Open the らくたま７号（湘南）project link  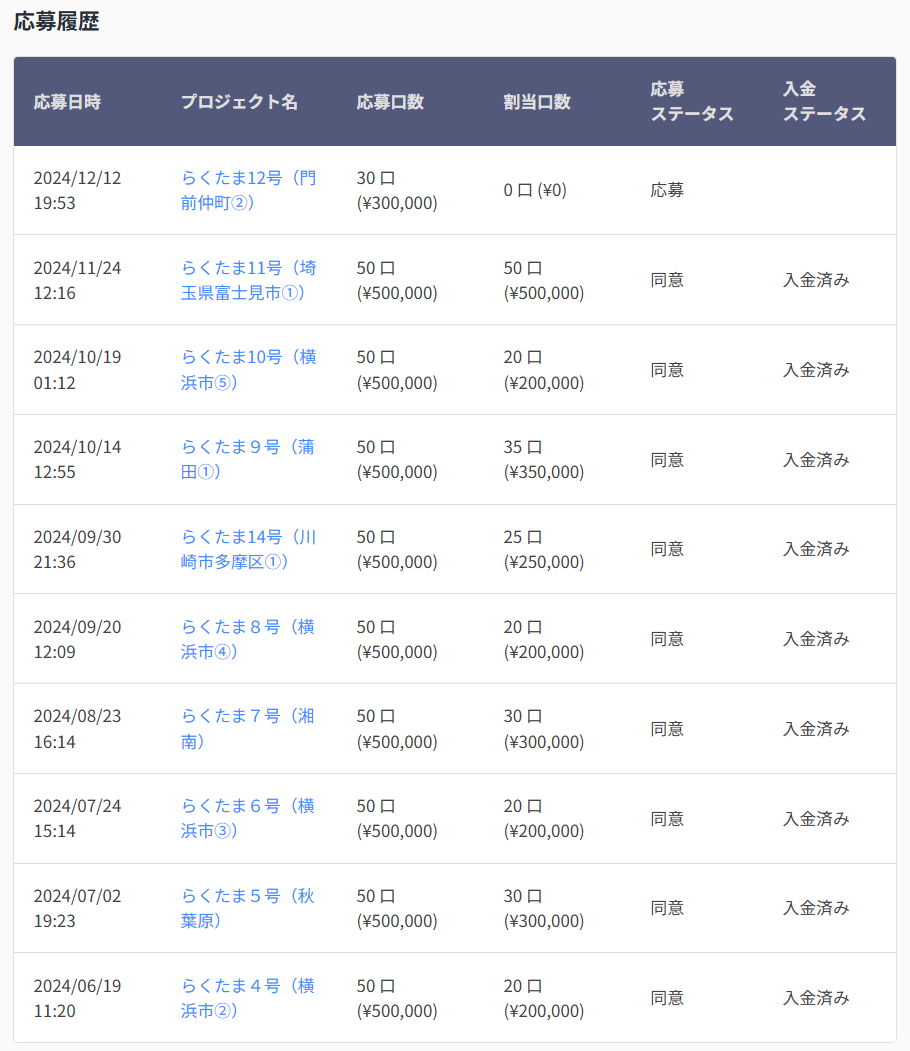click(247, 729)
